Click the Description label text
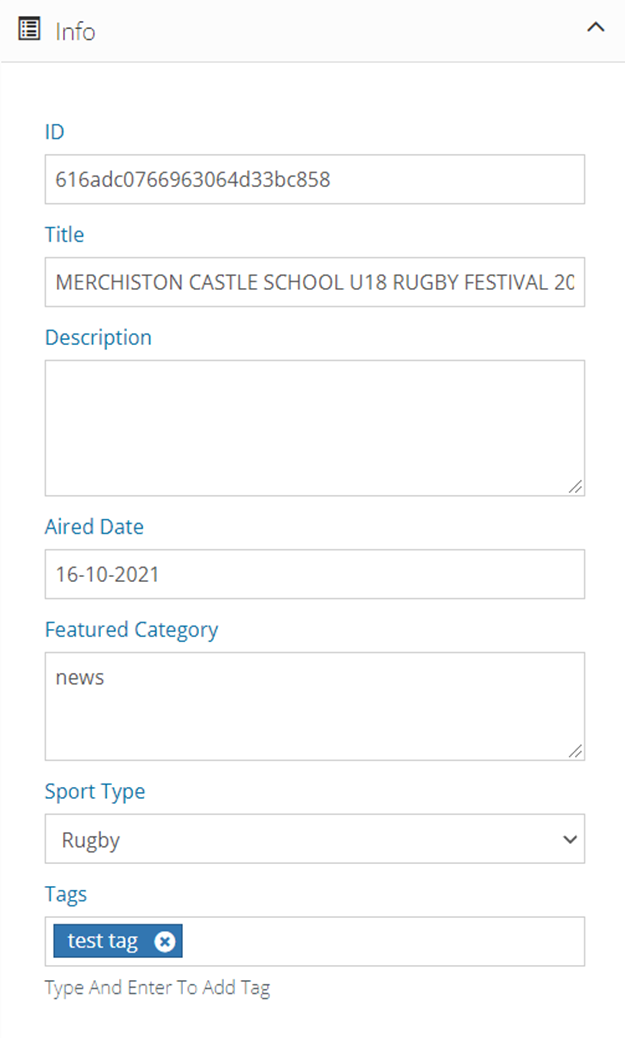The image size is (625, 1038). click(98, 338)
